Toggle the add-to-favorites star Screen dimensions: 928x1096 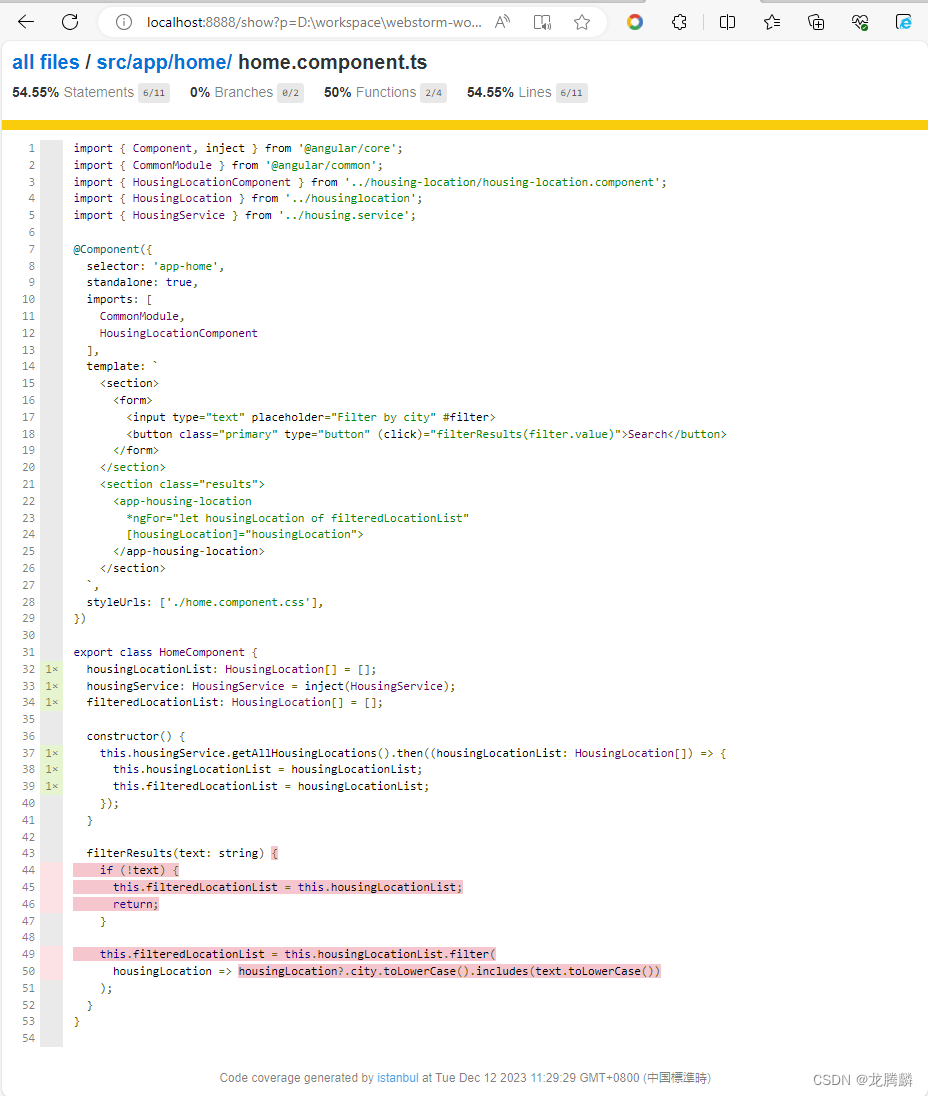click(582, 21)
